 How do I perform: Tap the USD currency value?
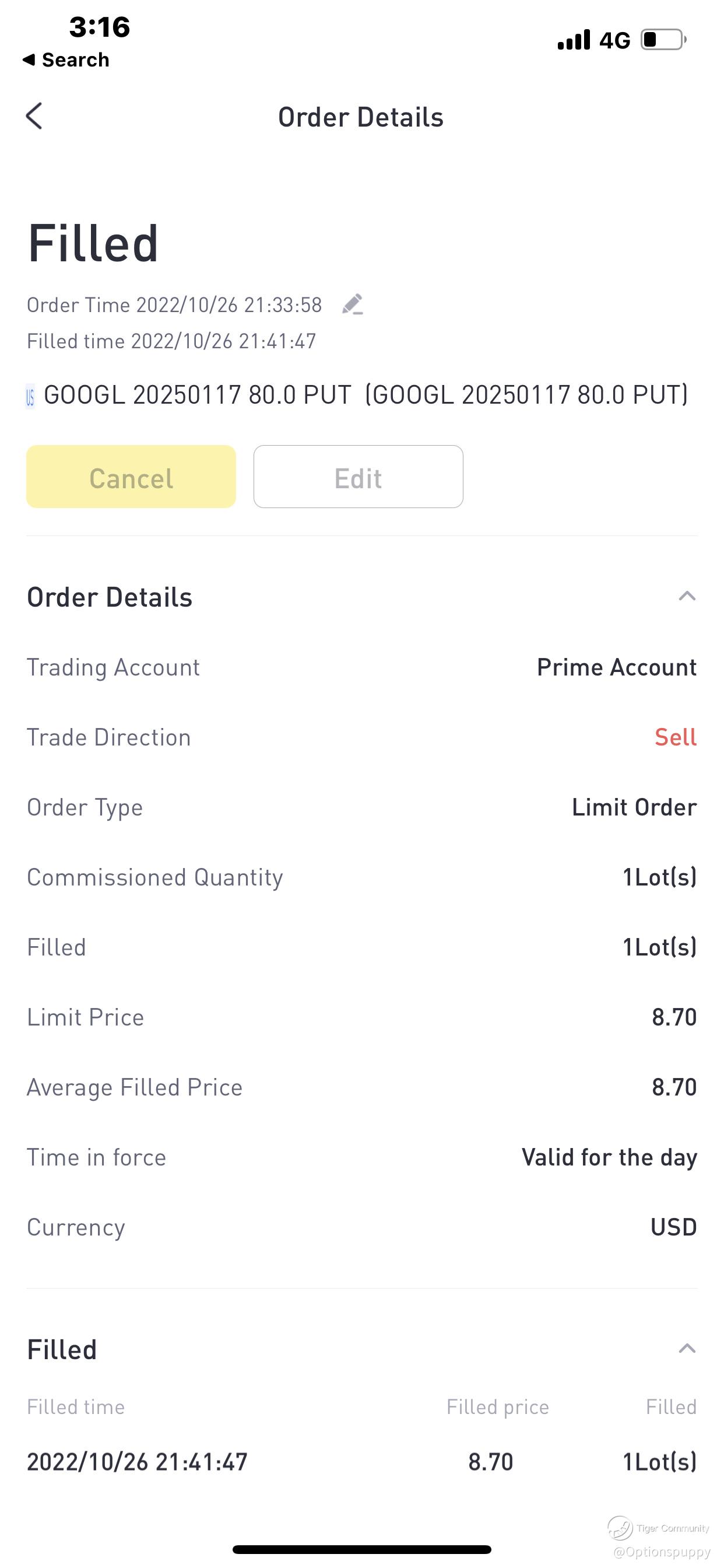673,1227
